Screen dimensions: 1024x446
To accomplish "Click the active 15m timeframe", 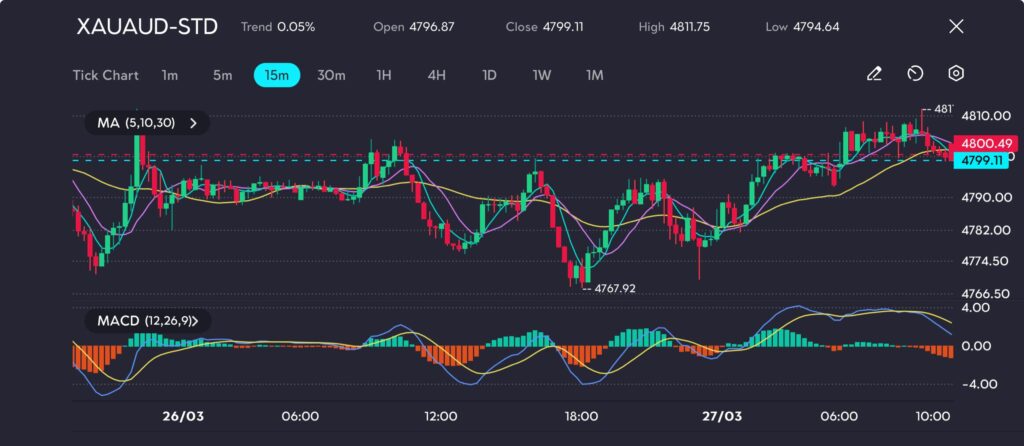I will [277, 74].
